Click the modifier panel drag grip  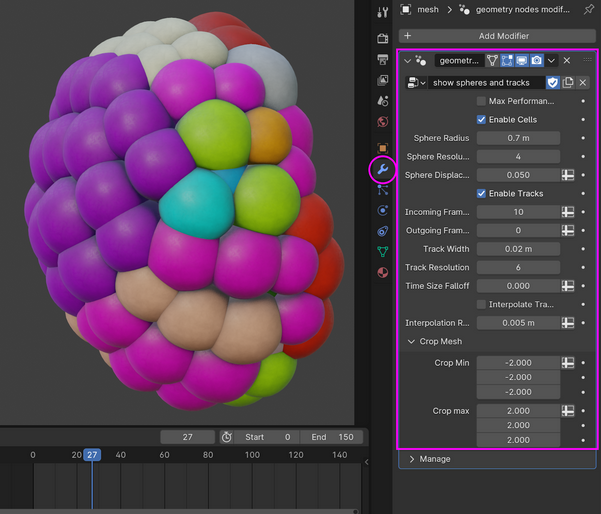pos(587,60)
